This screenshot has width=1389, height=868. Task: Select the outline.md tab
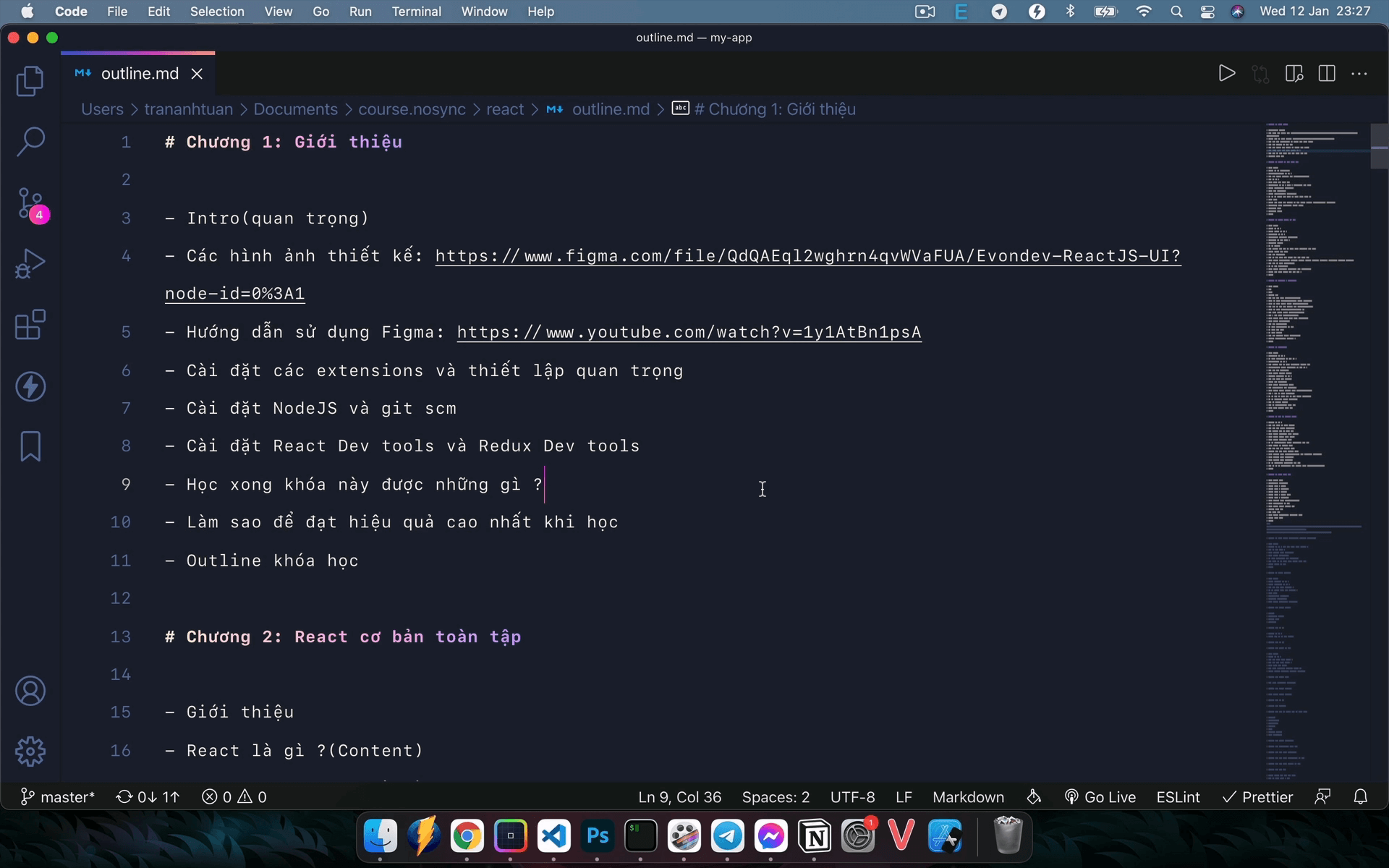point(140,74)
